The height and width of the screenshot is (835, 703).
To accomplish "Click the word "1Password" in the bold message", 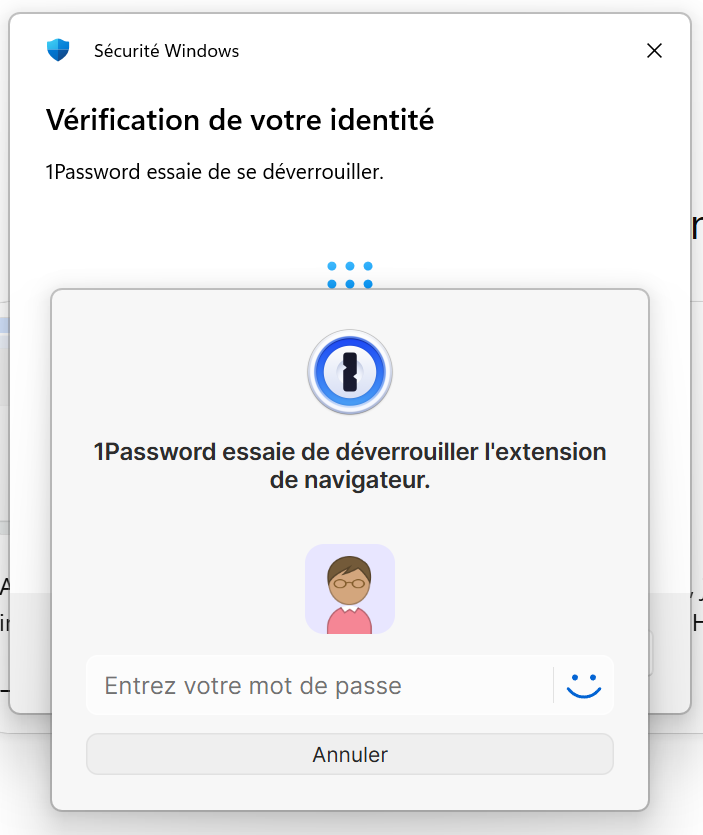I will 155,452.
